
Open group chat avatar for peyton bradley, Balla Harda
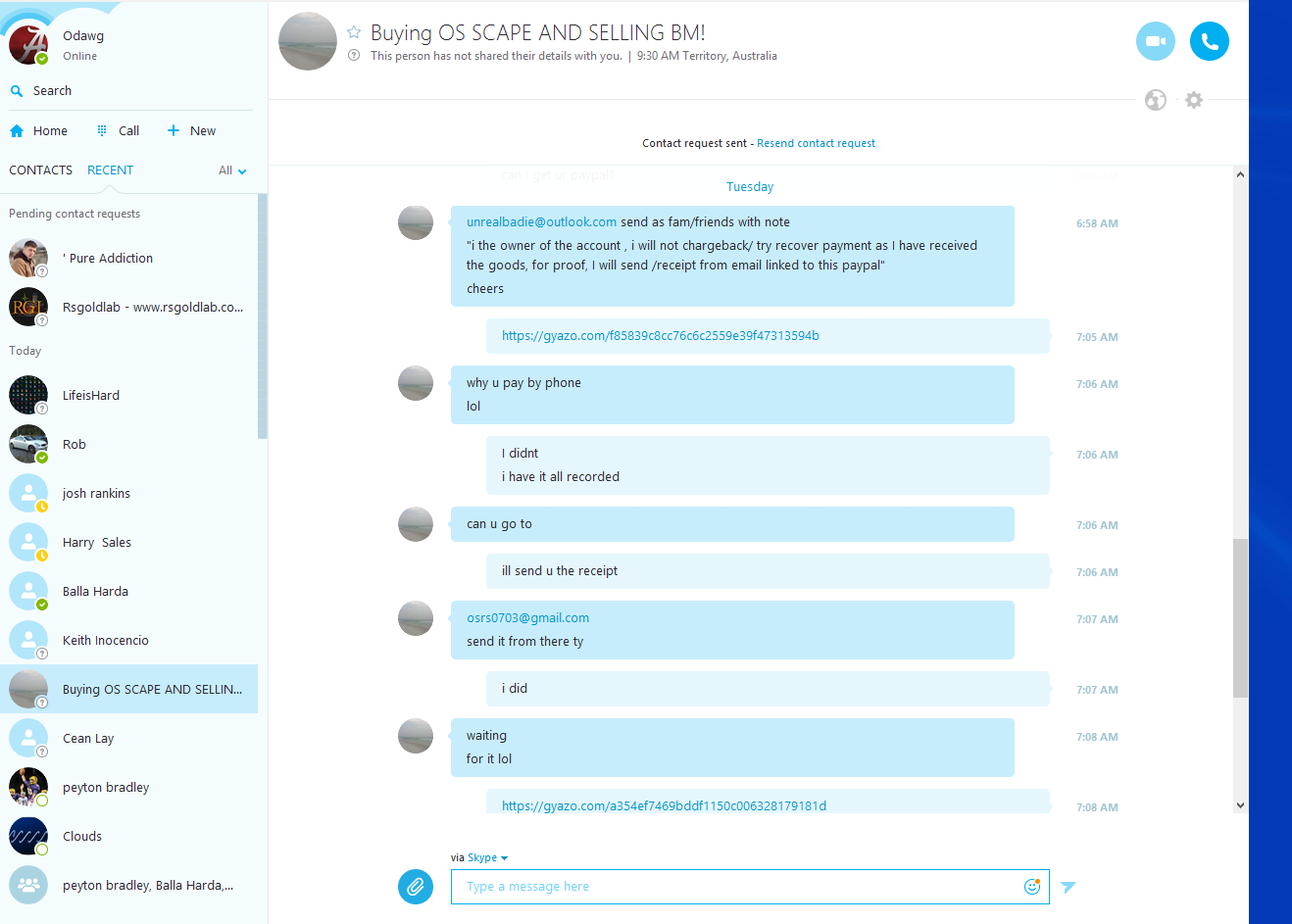(28, 885)
